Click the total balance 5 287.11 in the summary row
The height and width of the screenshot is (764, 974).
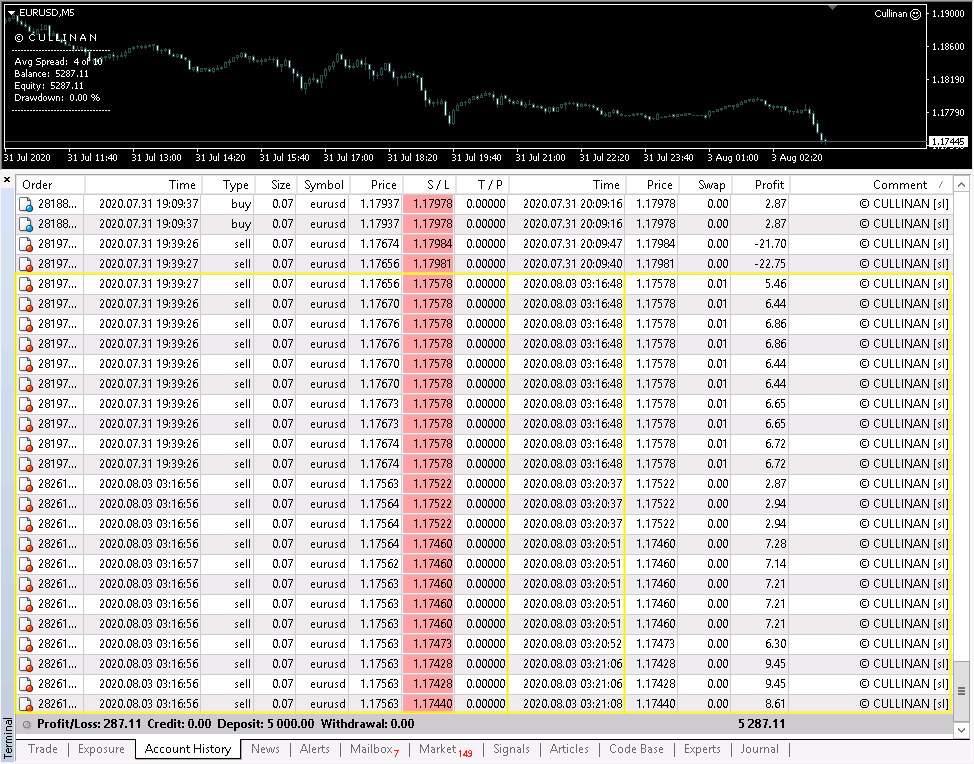[x=762, y=724]
